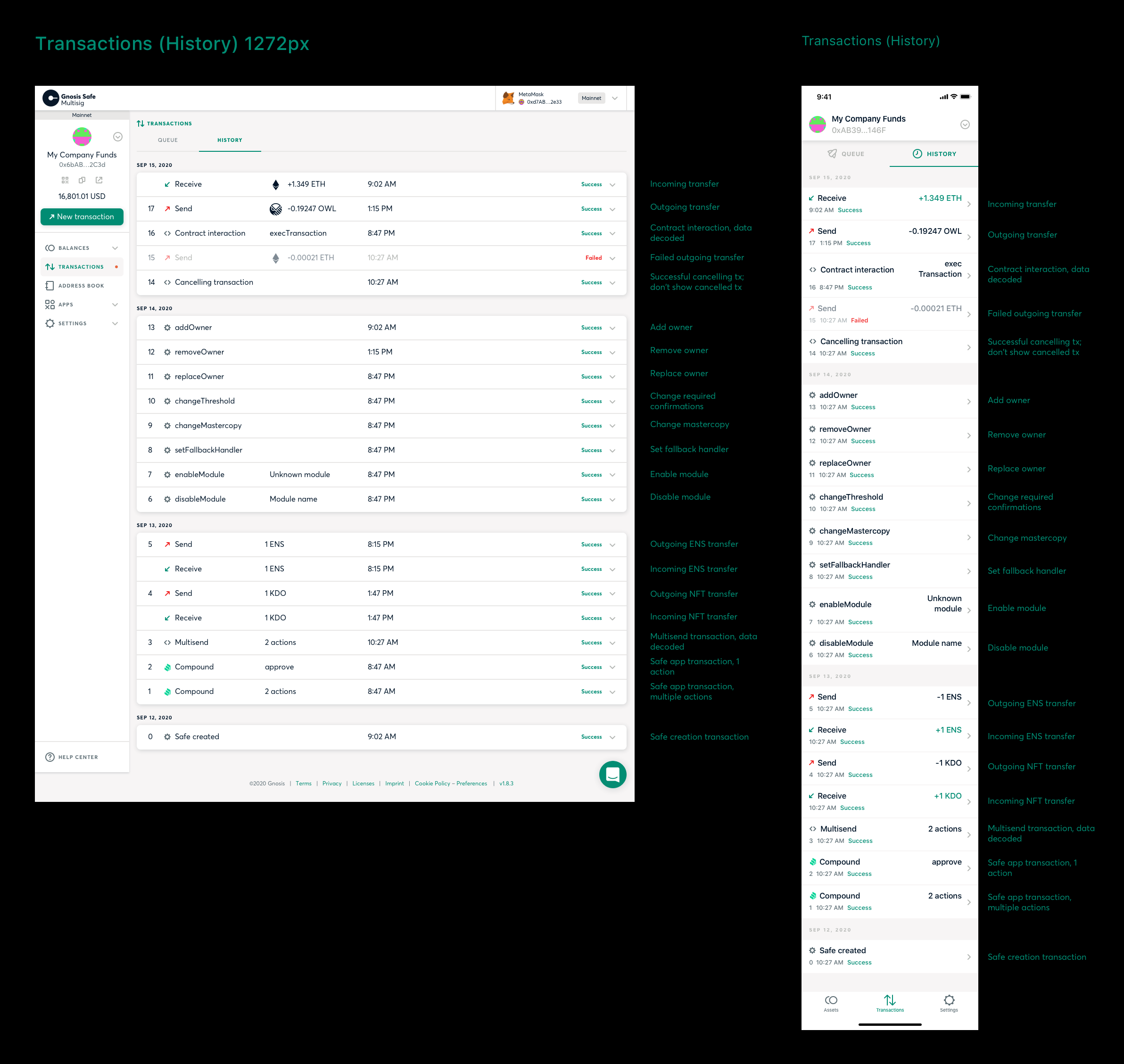Image resolution: width=1124 pixels, height=1064 pixels.
Task: Expand the Cancelling transaction row chevron on desktop
Action: tap(612, 282)
